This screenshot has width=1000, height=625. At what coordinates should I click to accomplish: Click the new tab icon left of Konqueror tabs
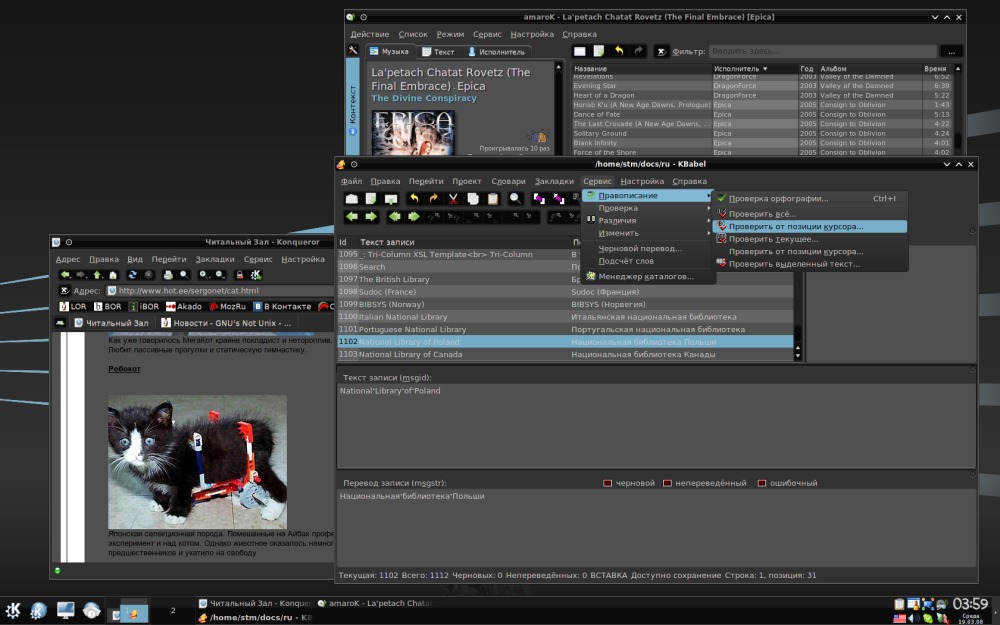coord(60,323)
